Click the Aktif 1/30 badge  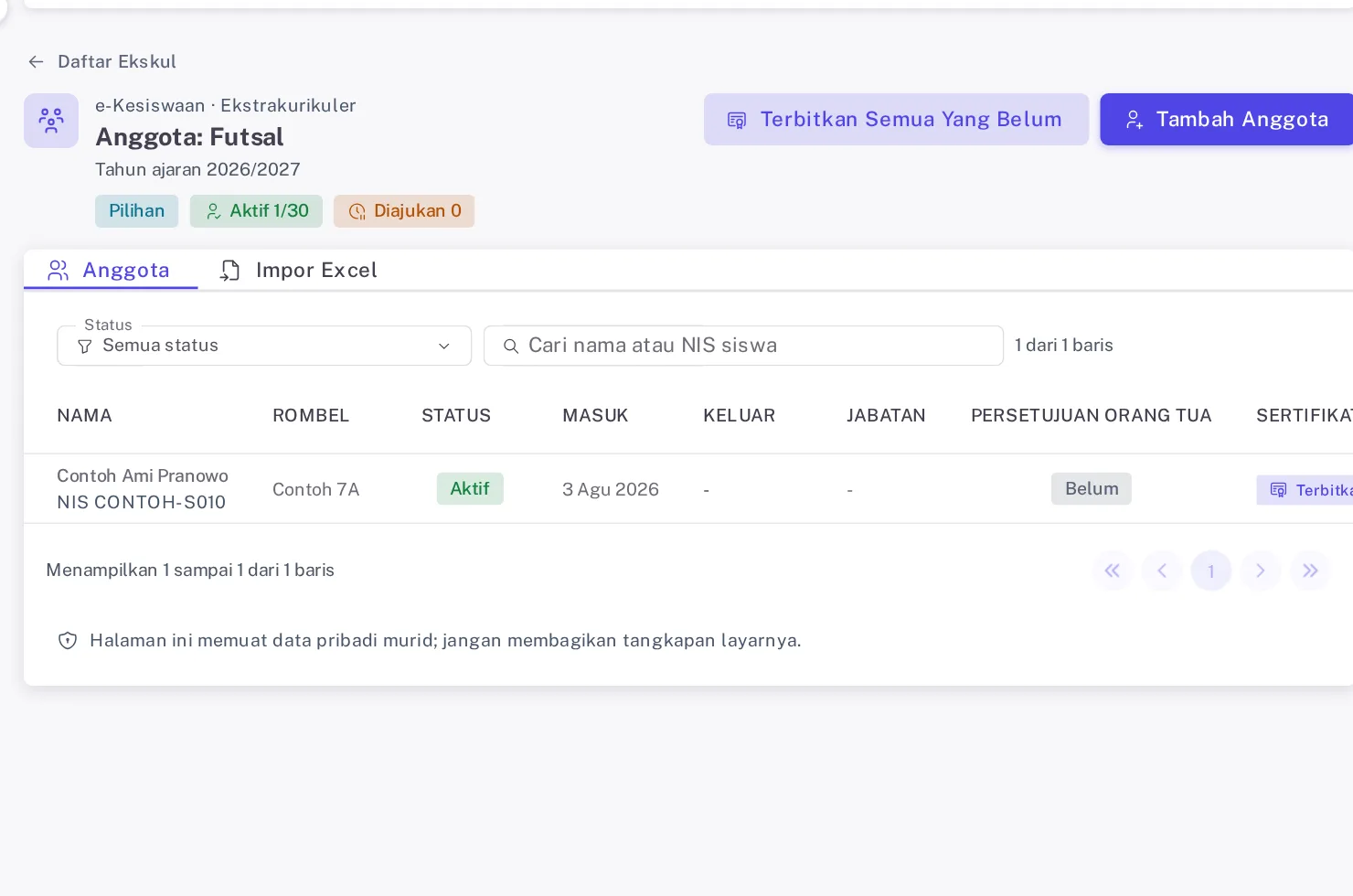click(257, 210)
